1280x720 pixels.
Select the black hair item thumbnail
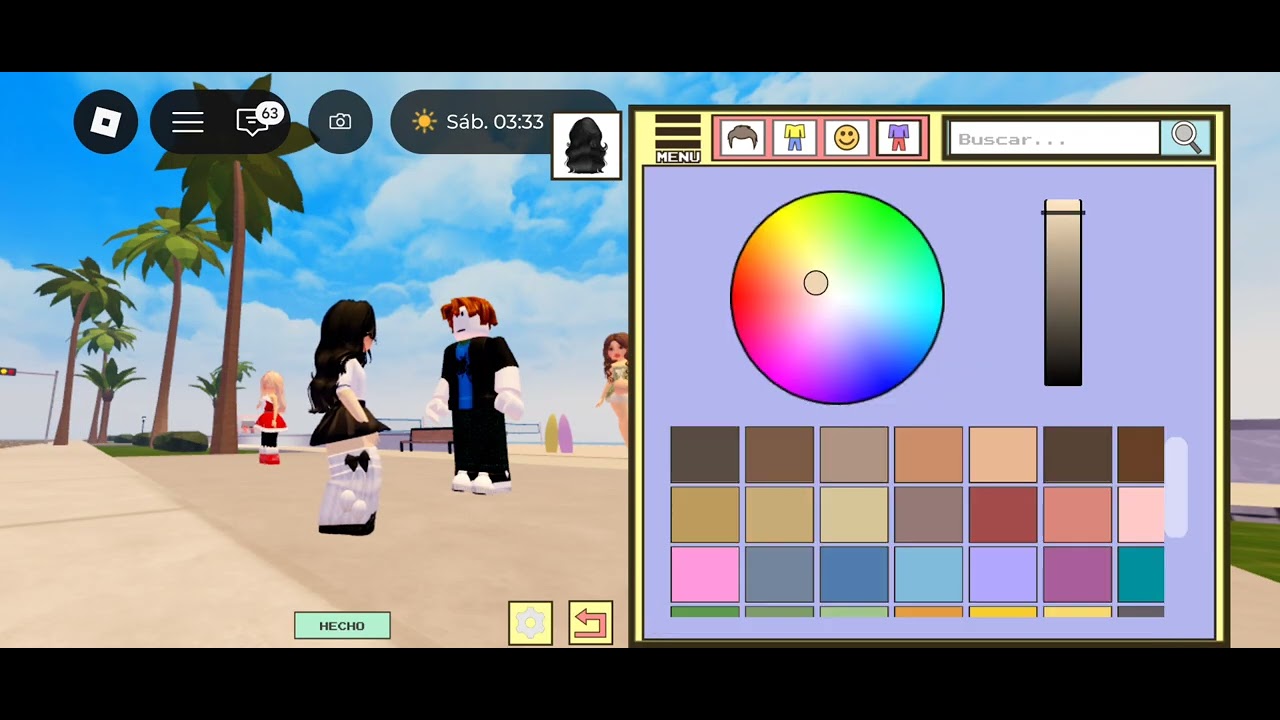coord(586,145)
